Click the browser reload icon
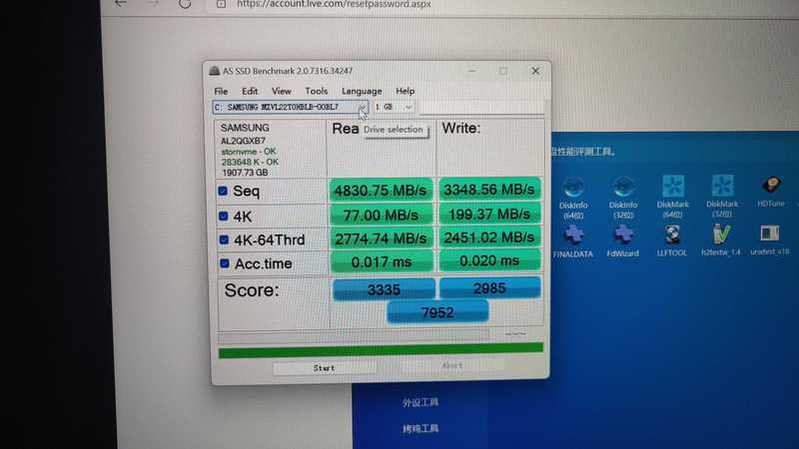 (x=185, y=4)
